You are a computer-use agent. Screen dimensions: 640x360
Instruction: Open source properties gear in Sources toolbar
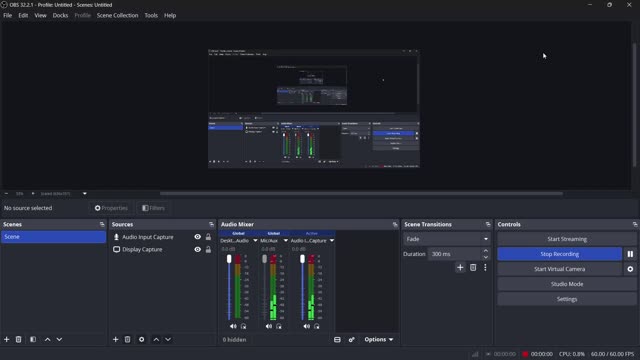click(x=142, y=339)
